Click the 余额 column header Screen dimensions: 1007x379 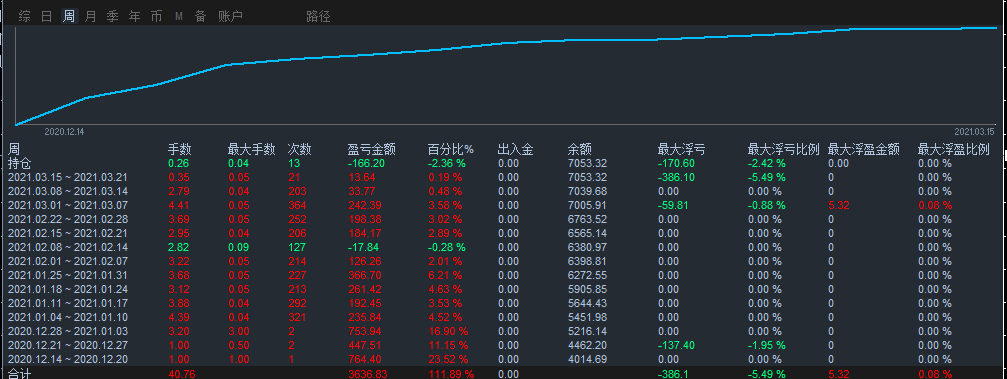pos(579,150)
